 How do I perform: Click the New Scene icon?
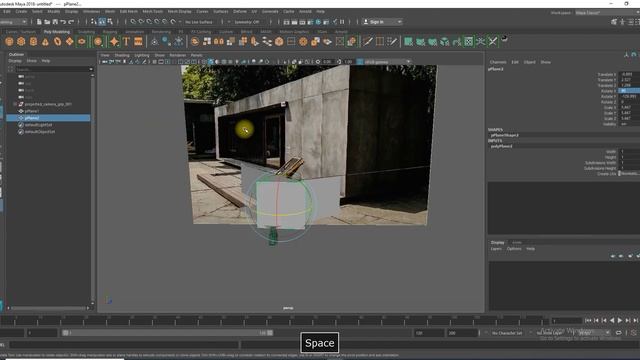(39, 22)
